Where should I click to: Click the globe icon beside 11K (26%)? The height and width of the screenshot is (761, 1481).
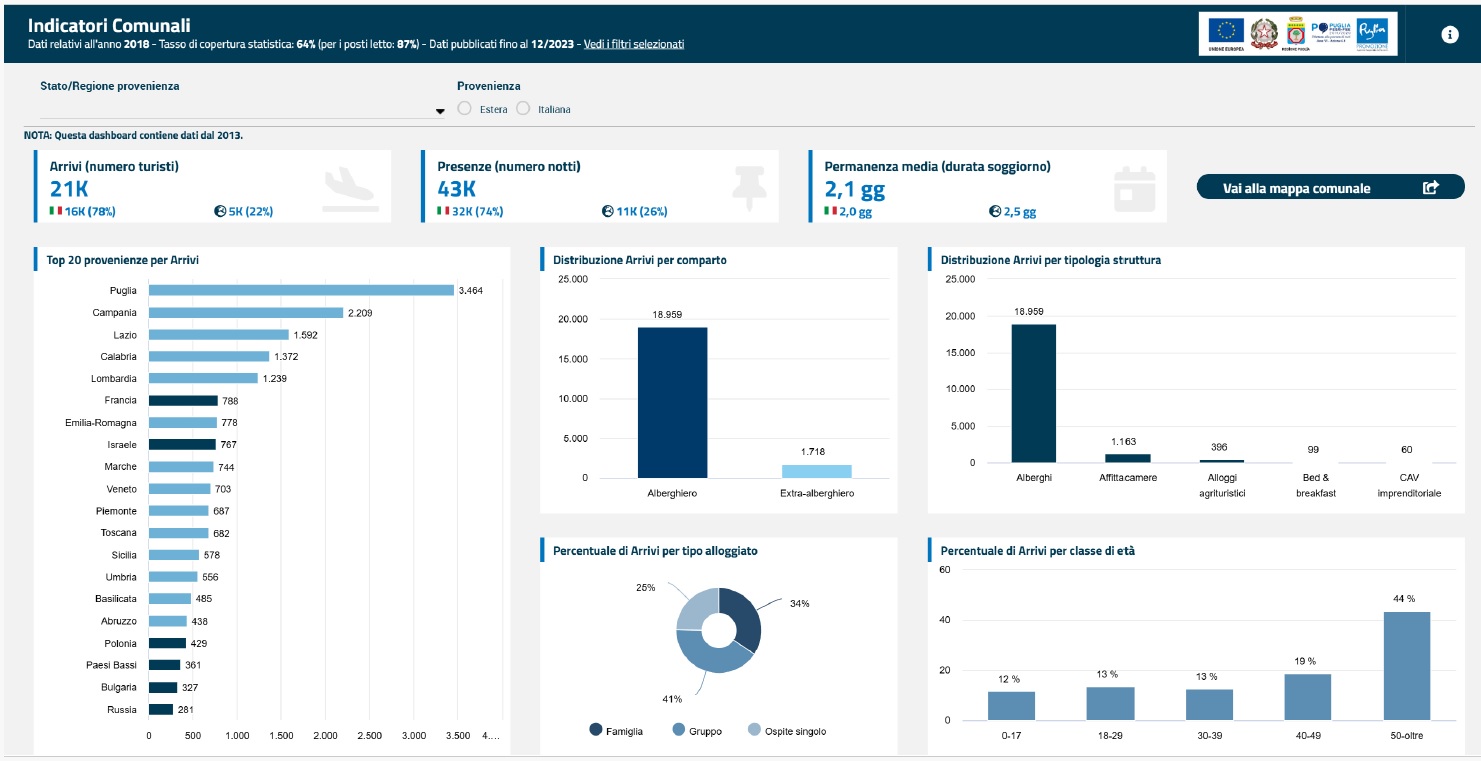(x=607, y=211)
